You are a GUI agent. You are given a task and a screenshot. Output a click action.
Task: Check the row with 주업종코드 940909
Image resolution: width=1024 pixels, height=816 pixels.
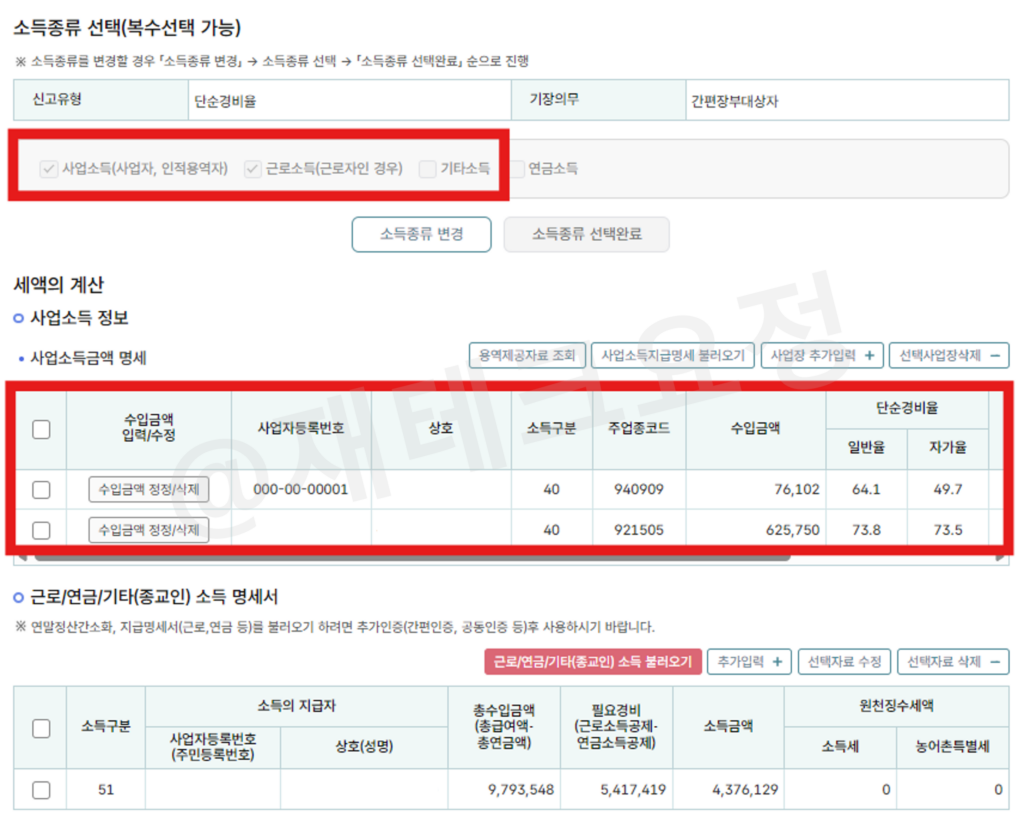pyautogui.click(x=41, y=490)
